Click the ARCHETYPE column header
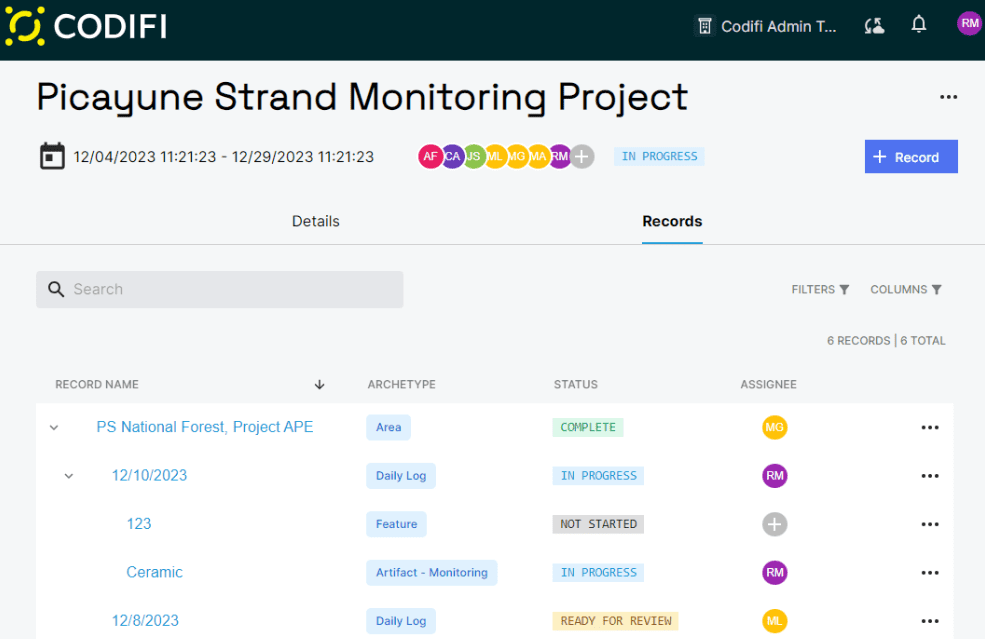The width and height of the screenshot is (985, 639). pyautogui.click(x=401, y=385)
